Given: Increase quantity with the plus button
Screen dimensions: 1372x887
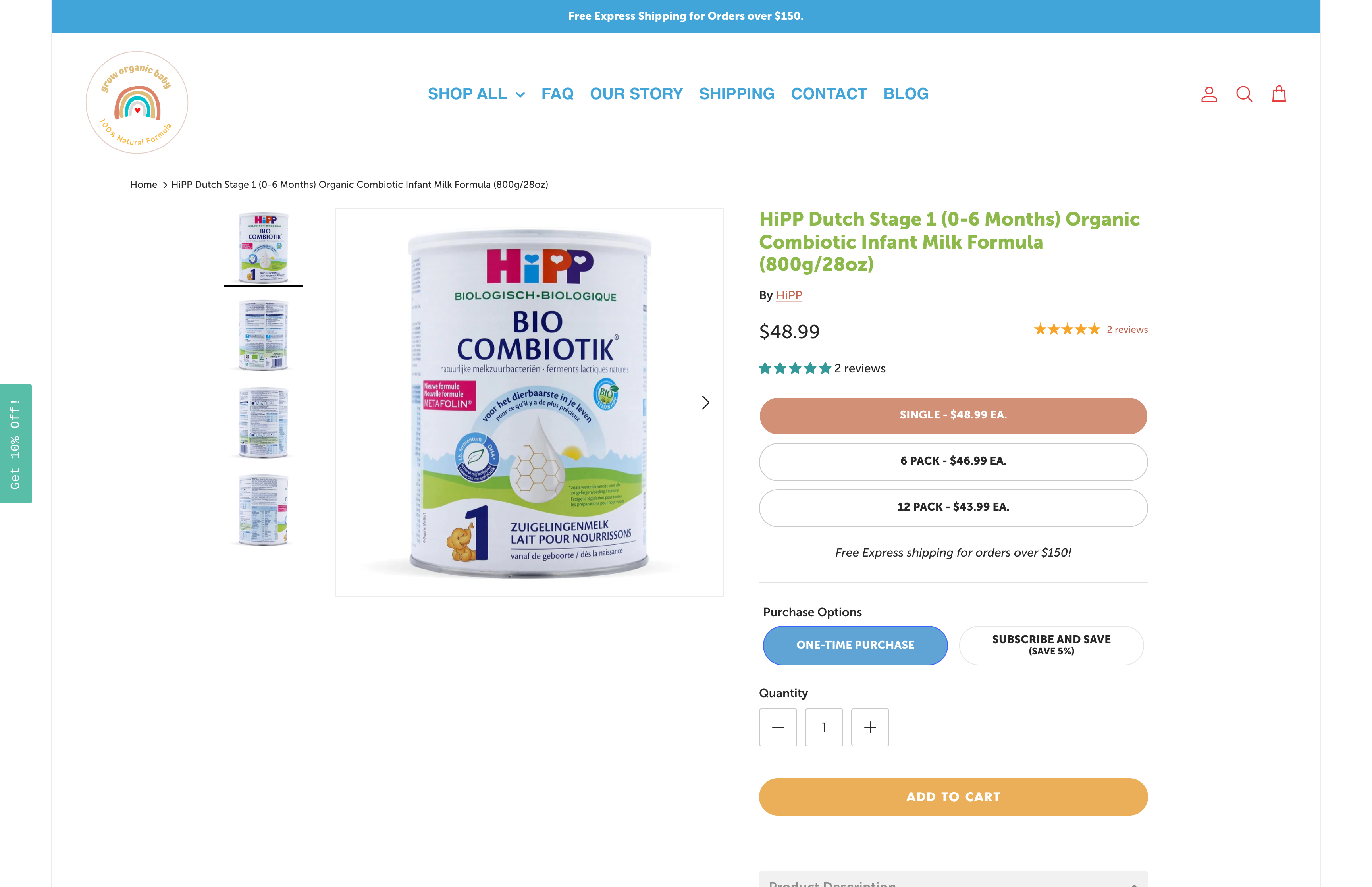Looking at the screenshot, I should coord(870,727).
